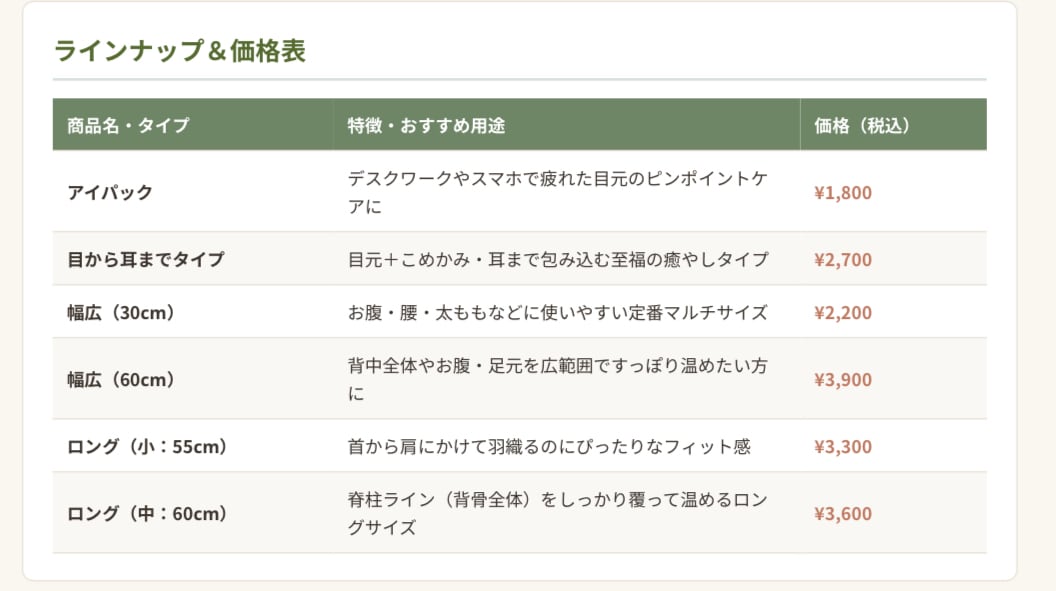
Task: Select the ロング（中：60cm） product name
Action: coord(147,514)
